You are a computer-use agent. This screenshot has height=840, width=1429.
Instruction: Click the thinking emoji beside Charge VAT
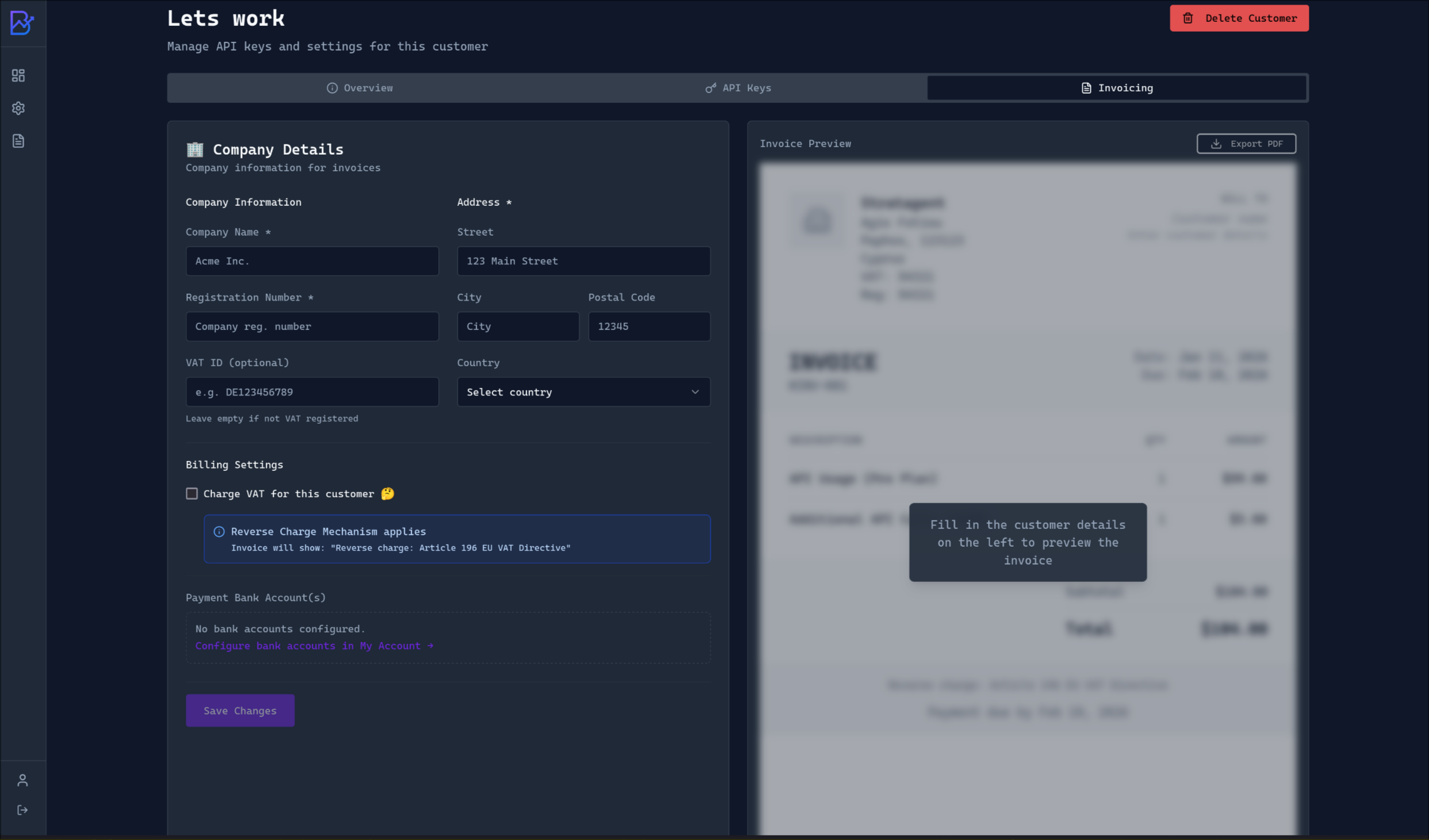pos(388,493)
